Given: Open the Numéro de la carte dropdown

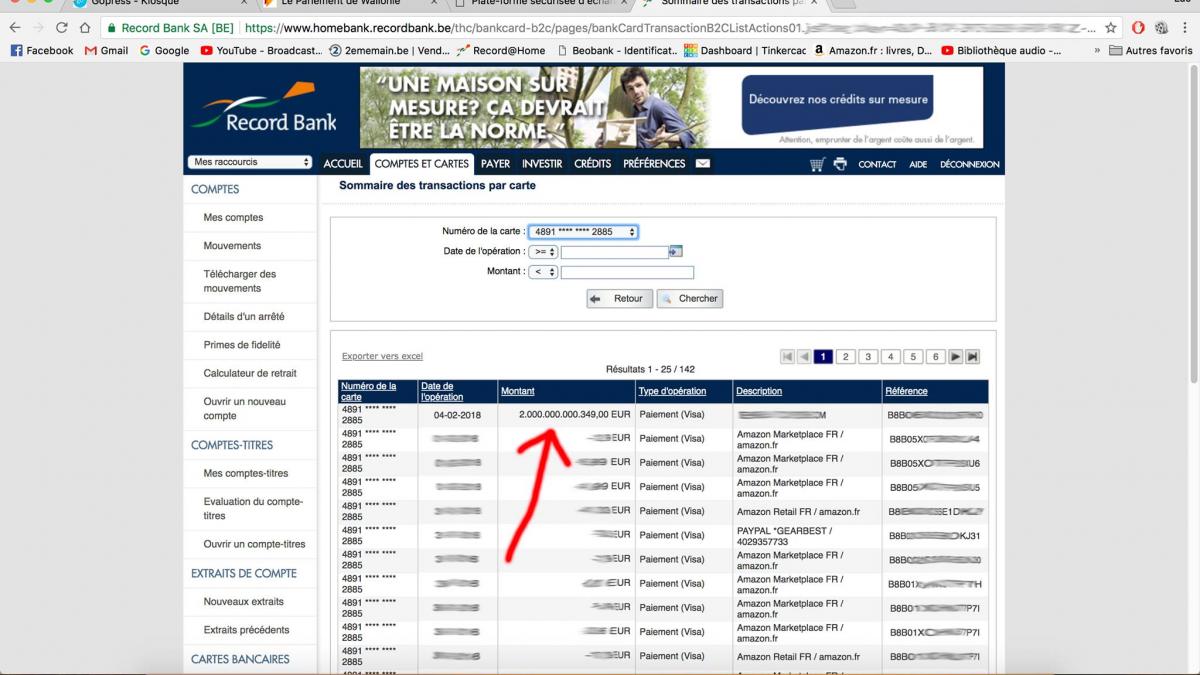Looking at the screenshot, I should [x=584, y=232].
